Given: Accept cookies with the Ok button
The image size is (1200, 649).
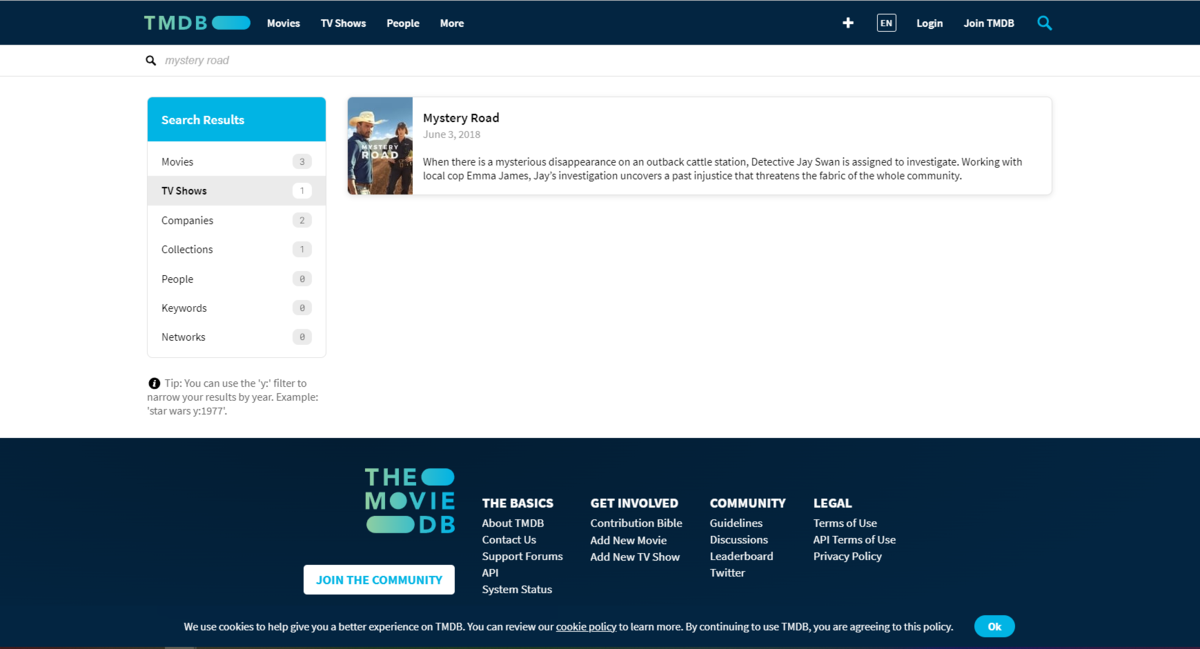Looking at the screenshot, I should click(x=994, y=626).
